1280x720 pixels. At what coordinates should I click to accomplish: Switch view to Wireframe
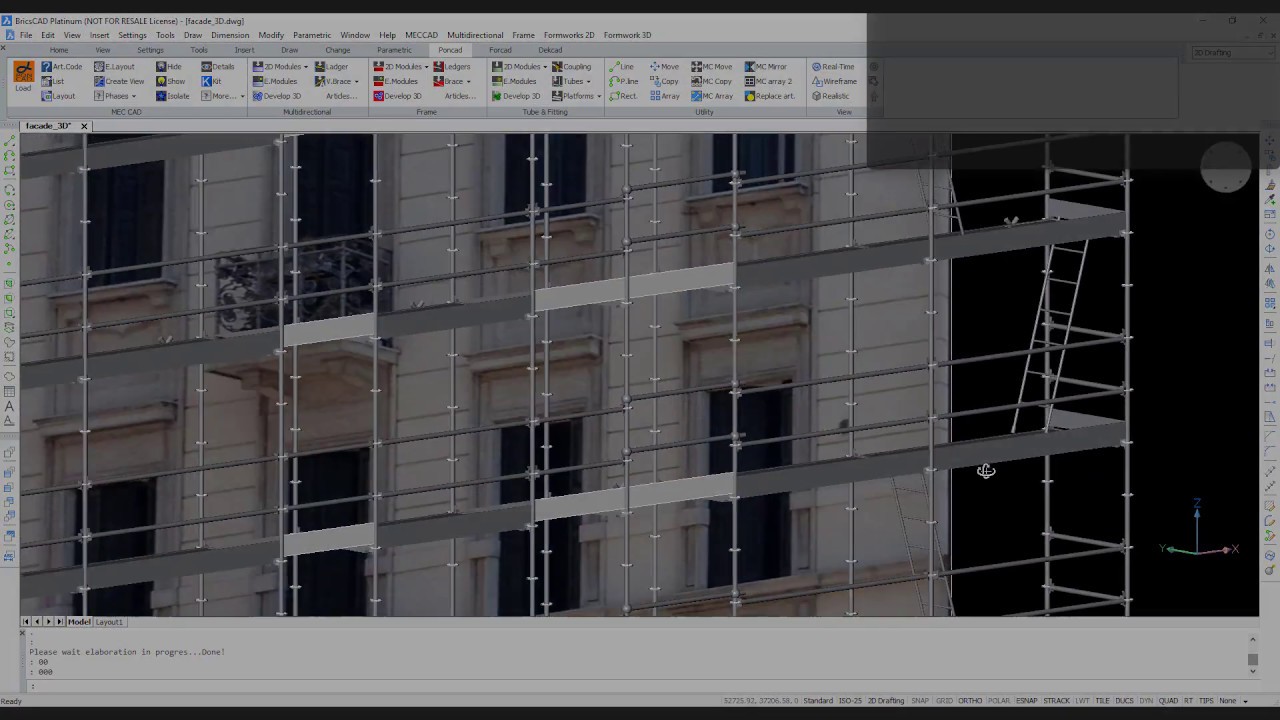(835, 81)
